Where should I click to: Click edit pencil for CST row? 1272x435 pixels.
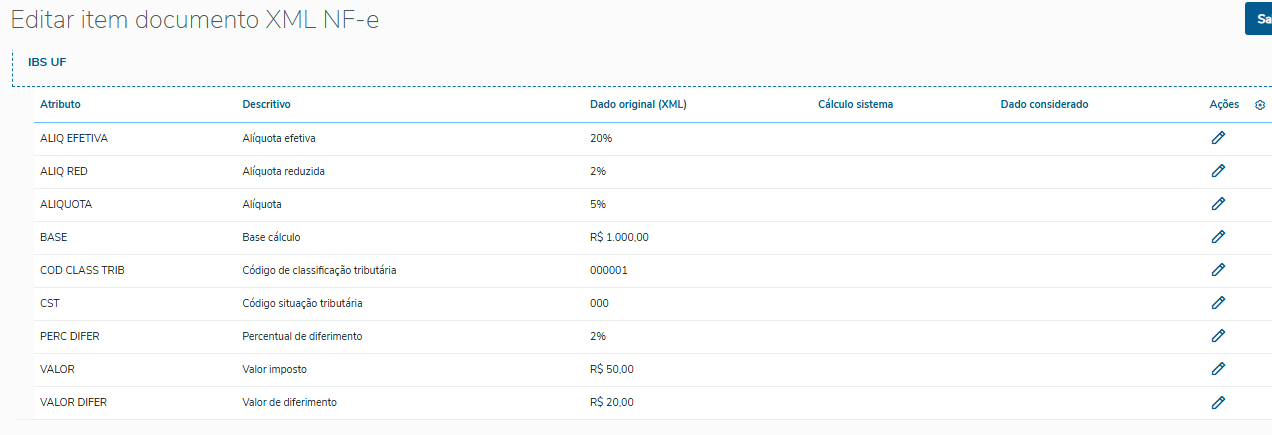coord(1218,303)
